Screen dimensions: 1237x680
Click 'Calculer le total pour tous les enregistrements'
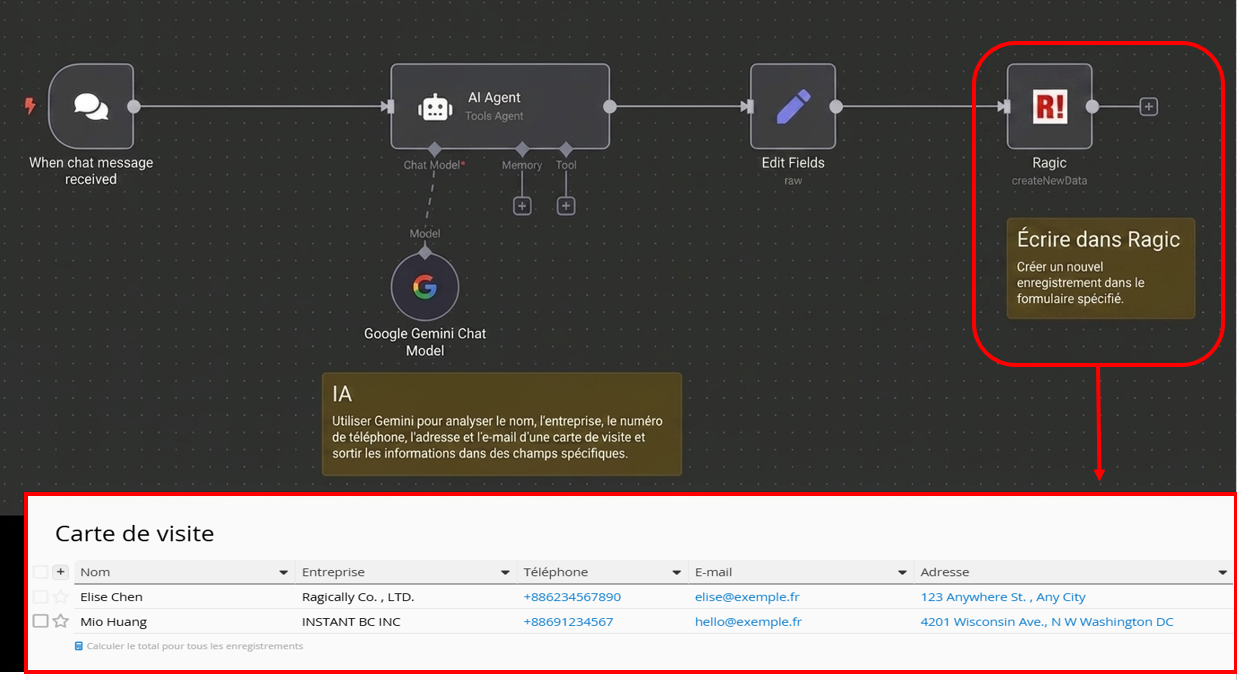pos(194,646)
